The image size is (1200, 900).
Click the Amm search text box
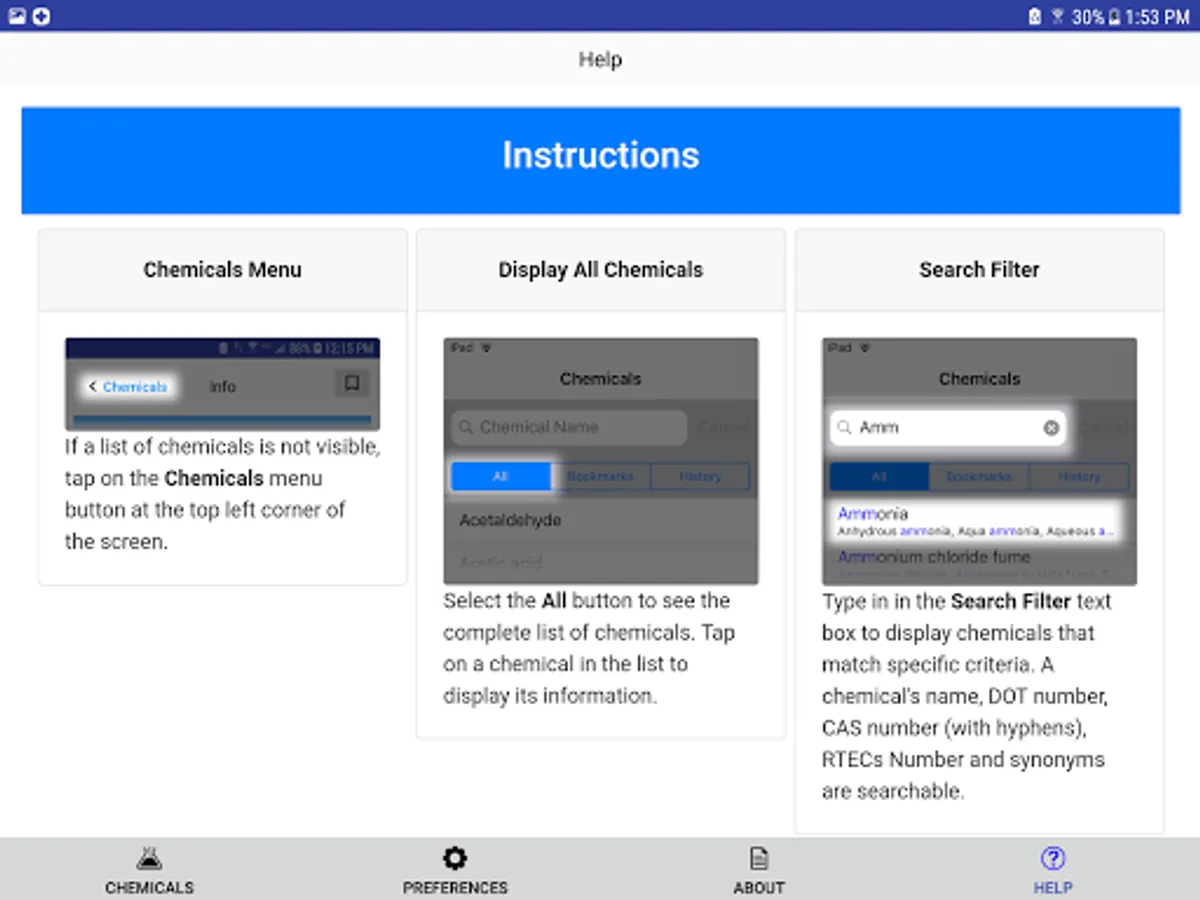point(947,427)
